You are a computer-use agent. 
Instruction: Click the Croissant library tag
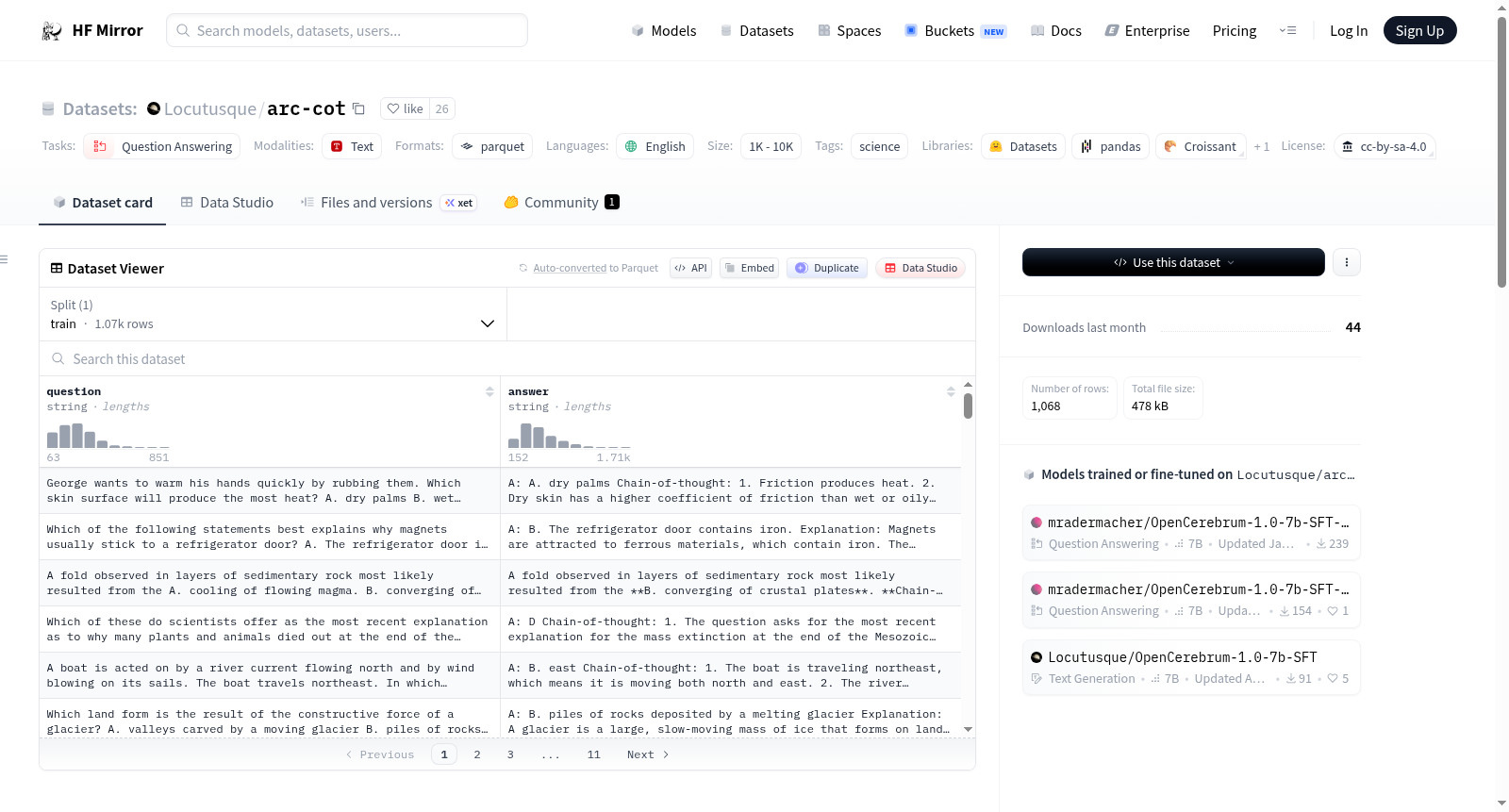tap(1201, 146)
